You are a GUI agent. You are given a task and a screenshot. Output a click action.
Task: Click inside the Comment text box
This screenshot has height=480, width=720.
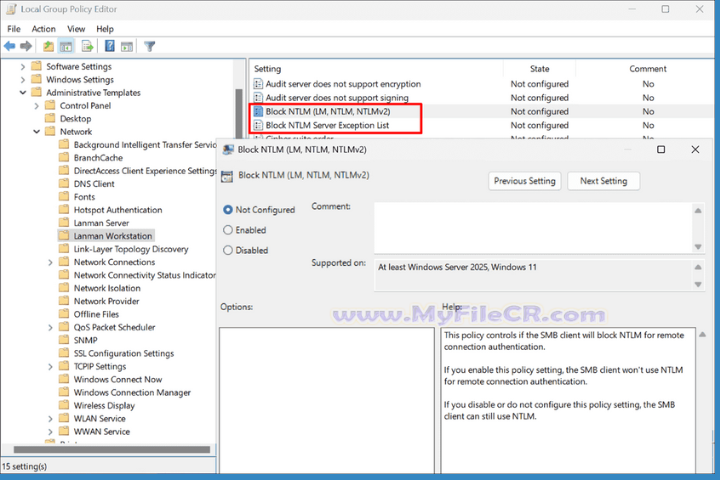click(534, 228)
